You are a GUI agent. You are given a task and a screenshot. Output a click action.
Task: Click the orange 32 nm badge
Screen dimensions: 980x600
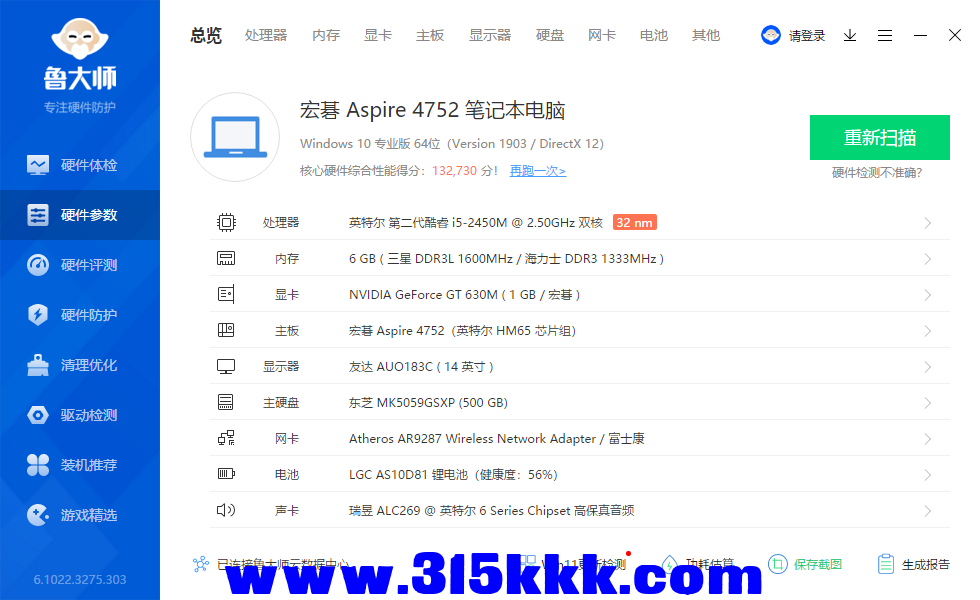[x=634, y=222]
